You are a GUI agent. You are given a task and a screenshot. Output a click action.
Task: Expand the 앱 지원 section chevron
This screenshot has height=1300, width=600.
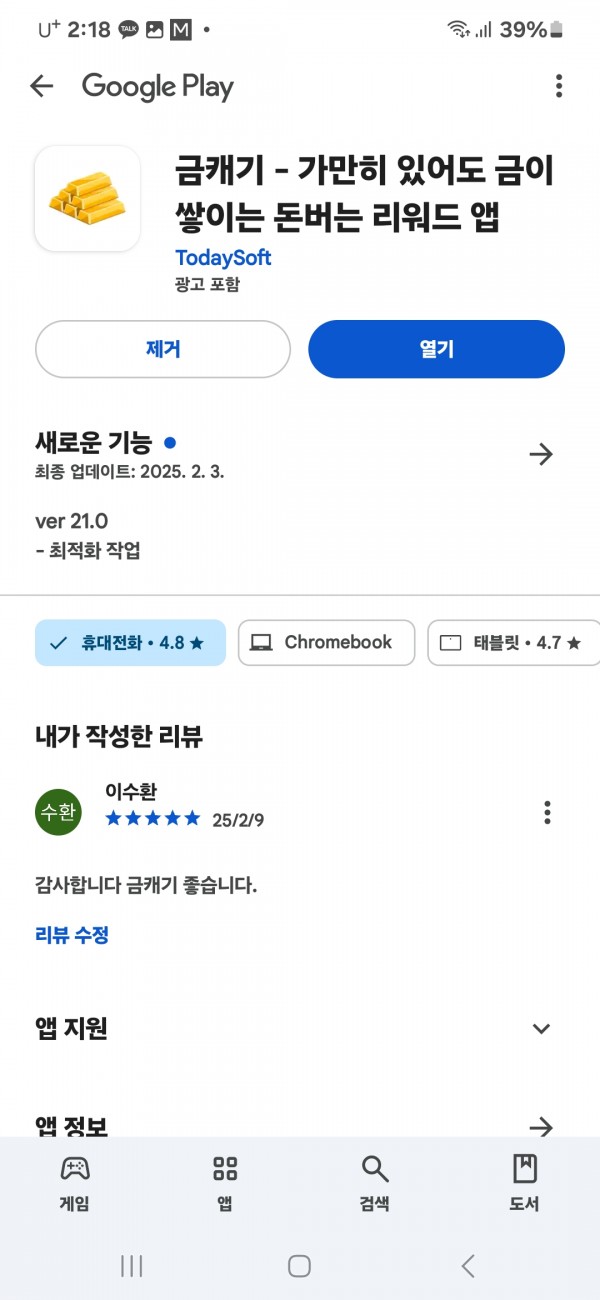tap(541, 1028)
